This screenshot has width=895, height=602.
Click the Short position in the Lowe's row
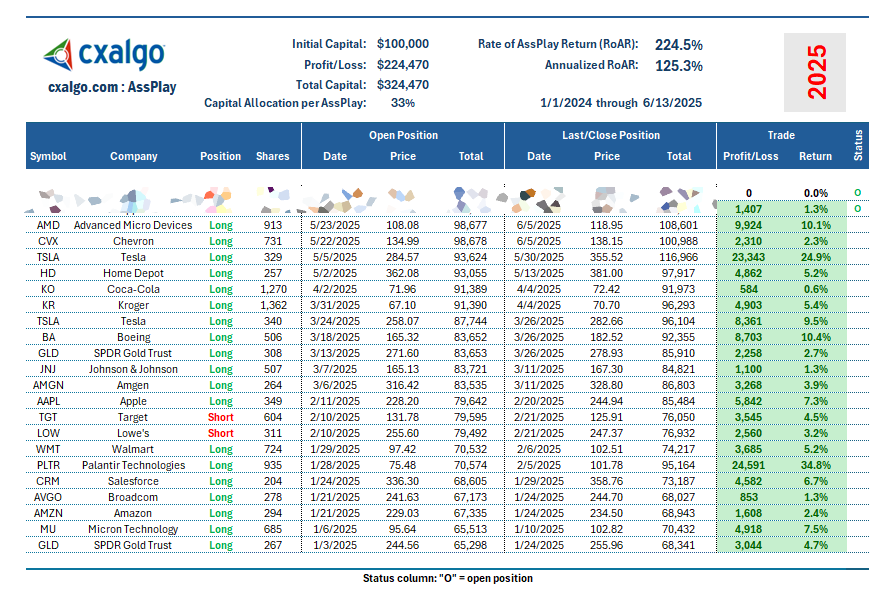pos(220,433)
